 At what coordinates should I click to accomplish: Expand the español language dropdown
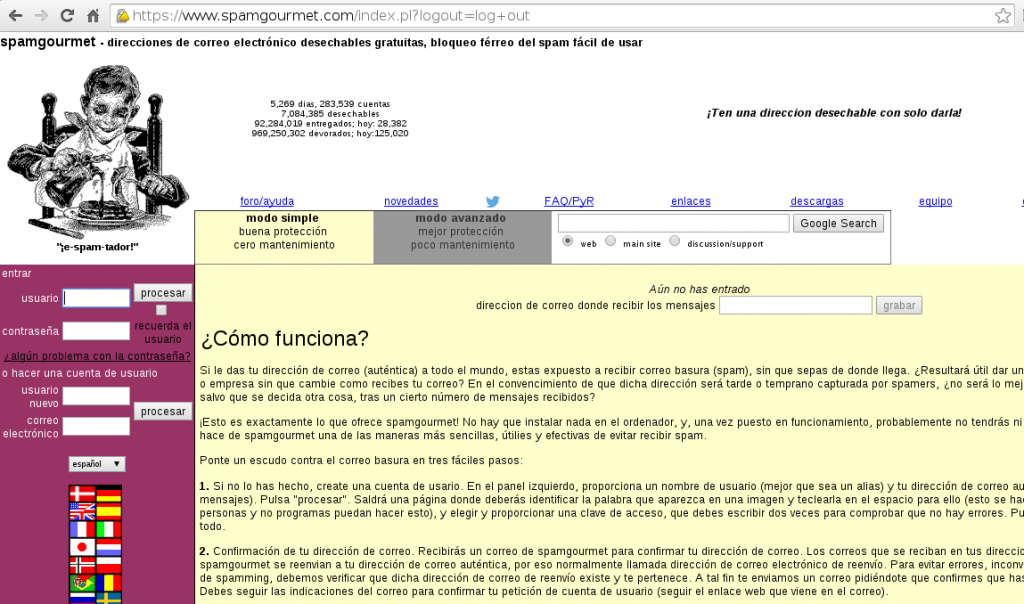tap(97, 464)
